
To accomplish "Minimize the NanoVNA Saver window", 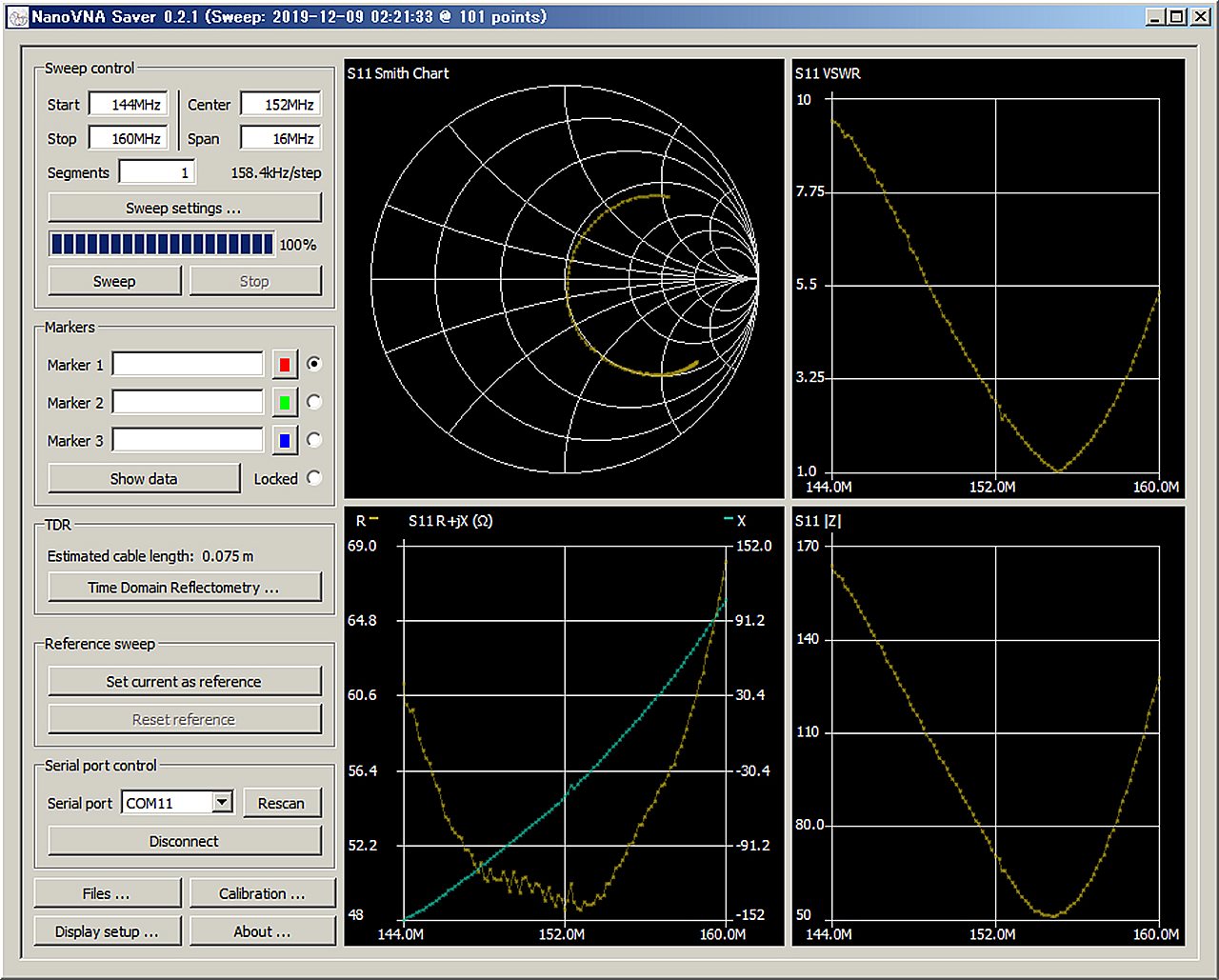I will [1155, 17].
